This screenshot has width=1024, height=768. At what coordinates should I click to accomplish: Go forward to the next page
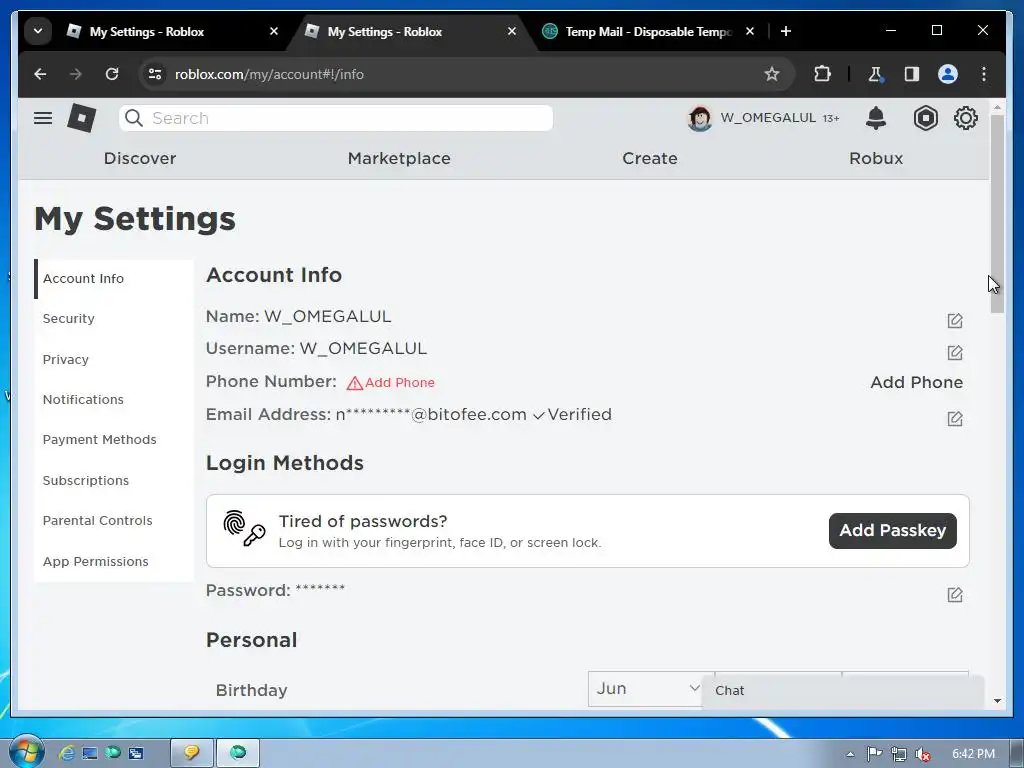(76, 74)
